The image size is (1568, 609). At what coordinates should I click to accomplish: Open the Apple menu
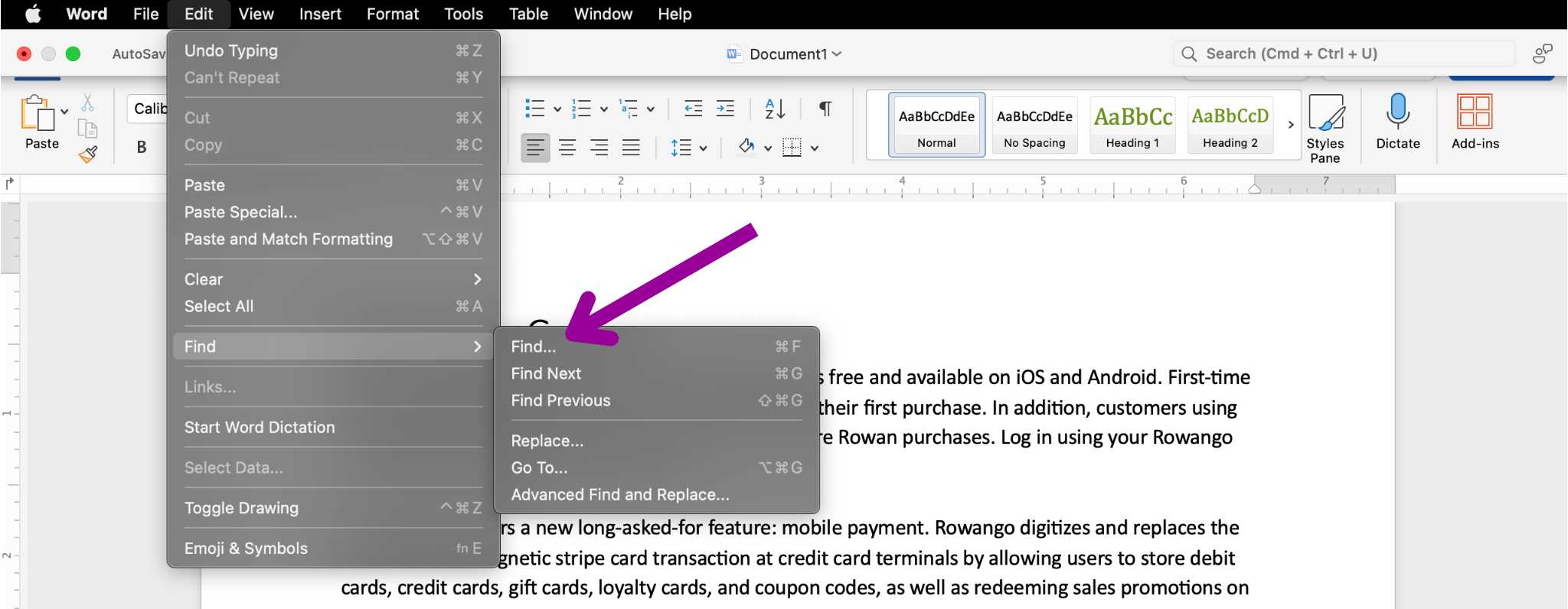[x=33, y=14]
